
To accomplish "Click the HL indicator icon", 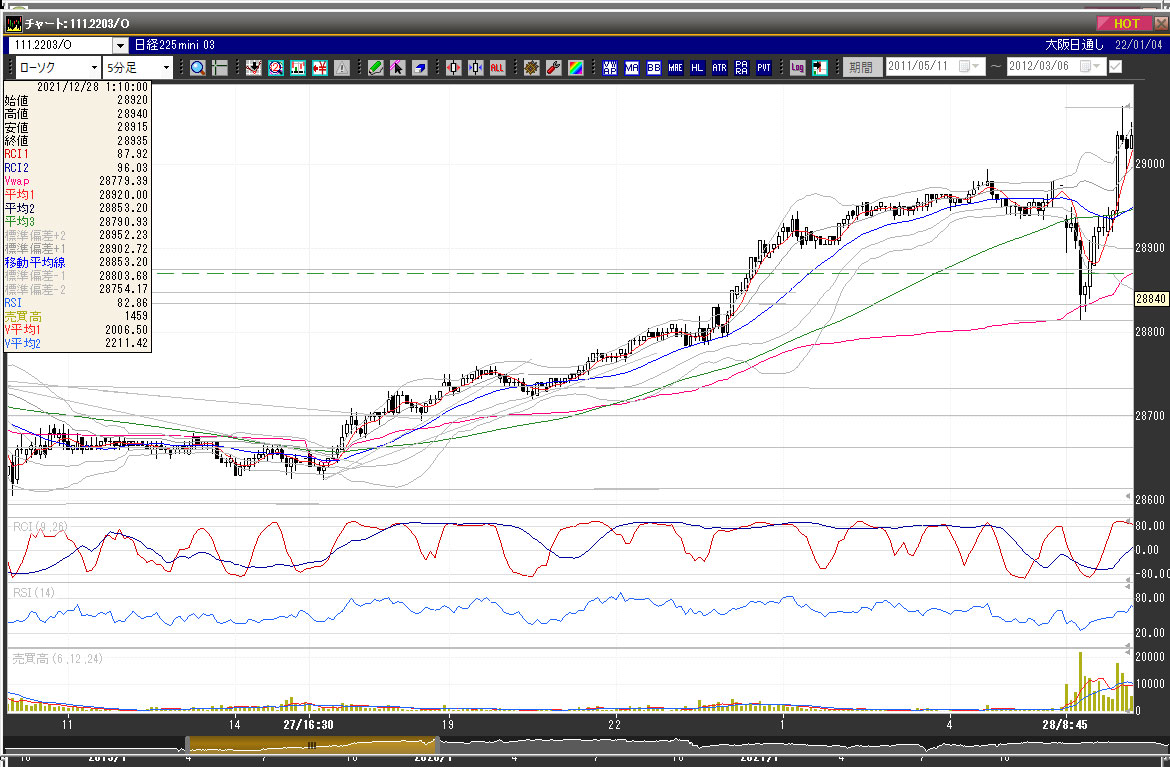I will coord(697,67).
